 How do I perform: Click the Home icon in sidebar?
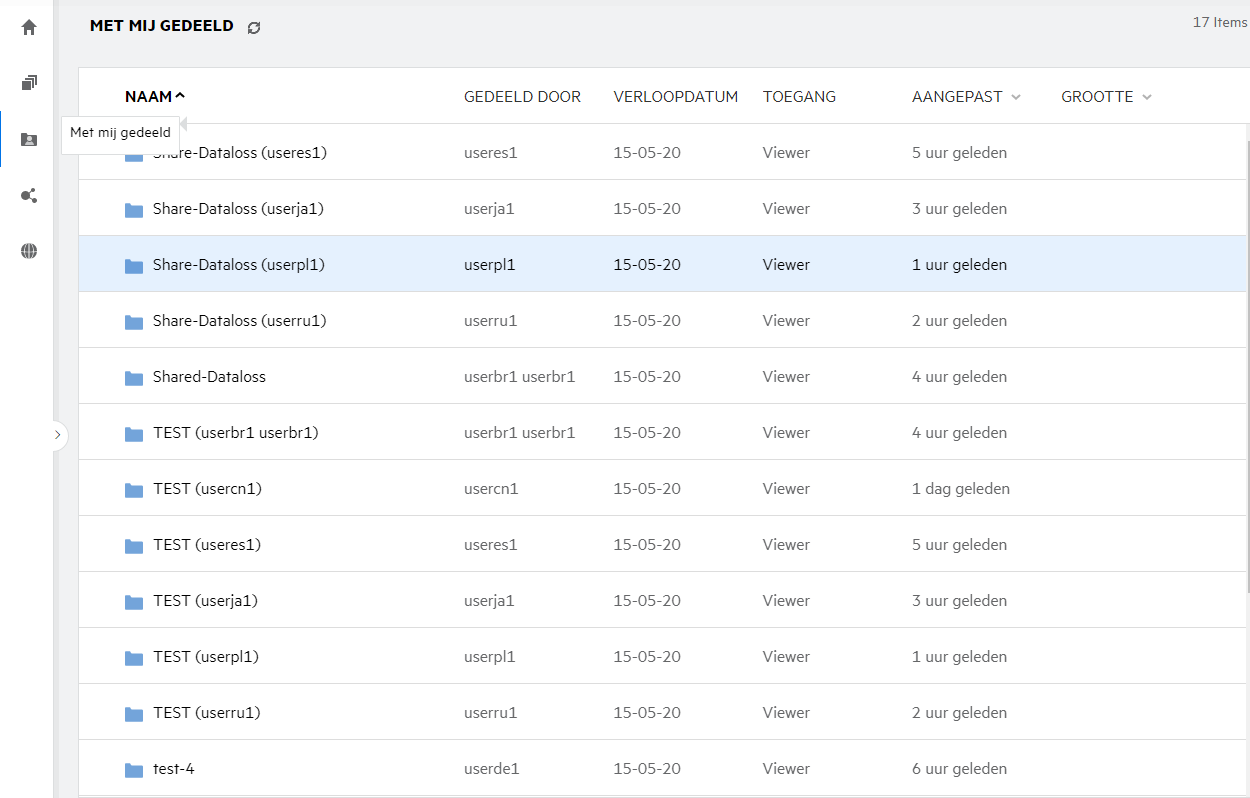29,28
